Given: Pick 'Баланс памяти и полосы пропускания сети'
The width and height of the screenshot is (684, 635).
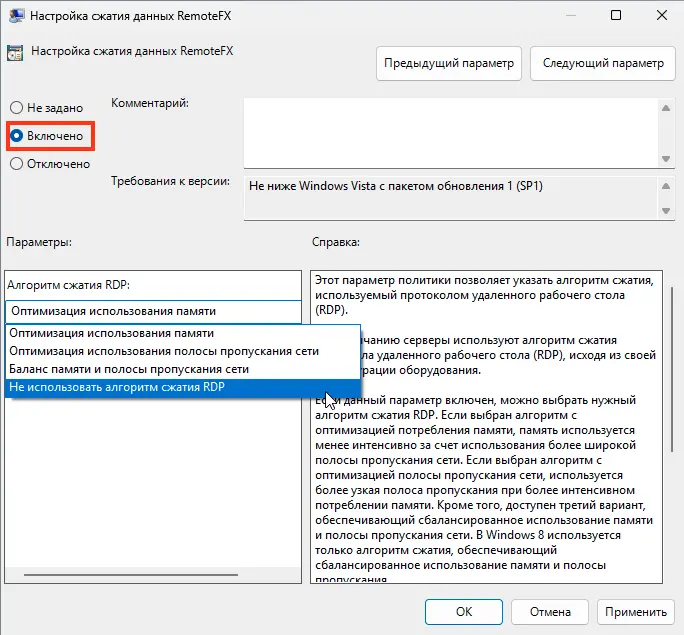Looking at the screenshot, I should click(183, 369).
